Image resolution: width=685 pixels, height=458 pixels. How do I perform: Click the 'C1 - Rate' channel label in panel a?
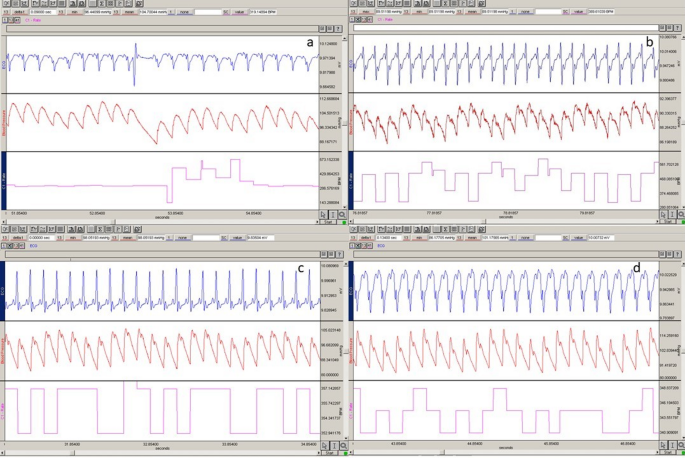click(33, 20)
